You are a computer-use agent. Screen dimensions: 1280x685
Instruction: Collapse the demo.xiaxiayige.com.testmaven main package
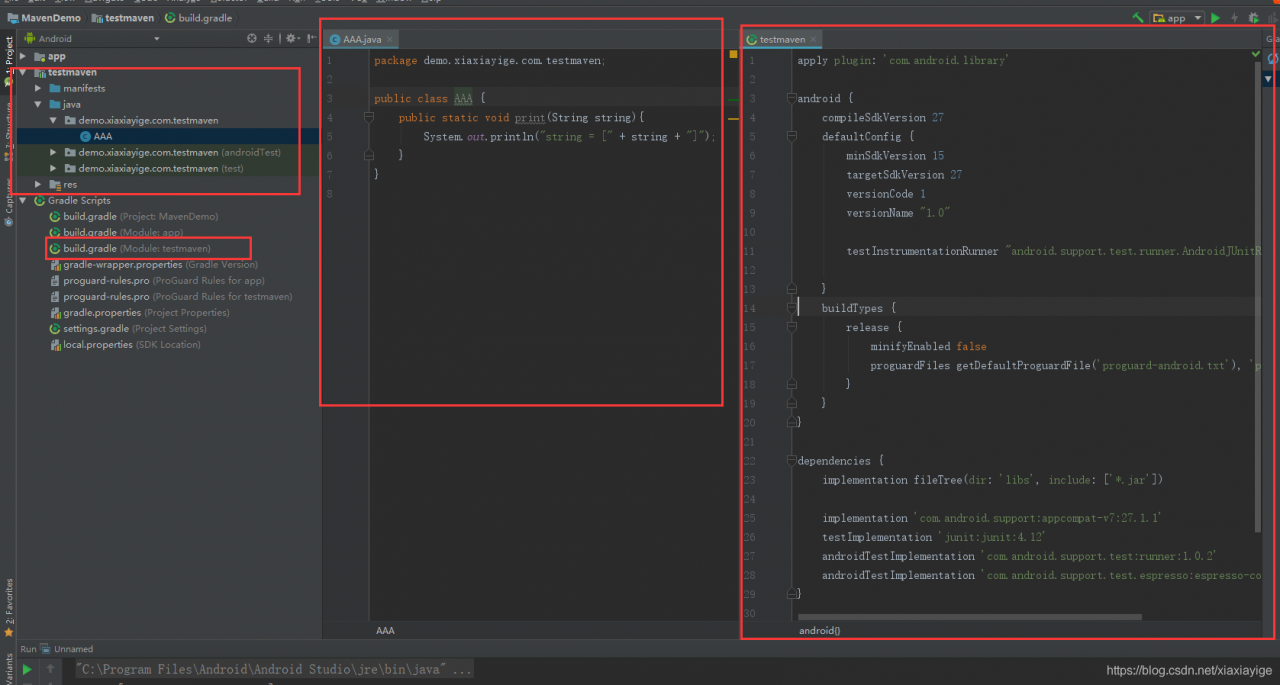pyautogui.click(x=55, y=120)
